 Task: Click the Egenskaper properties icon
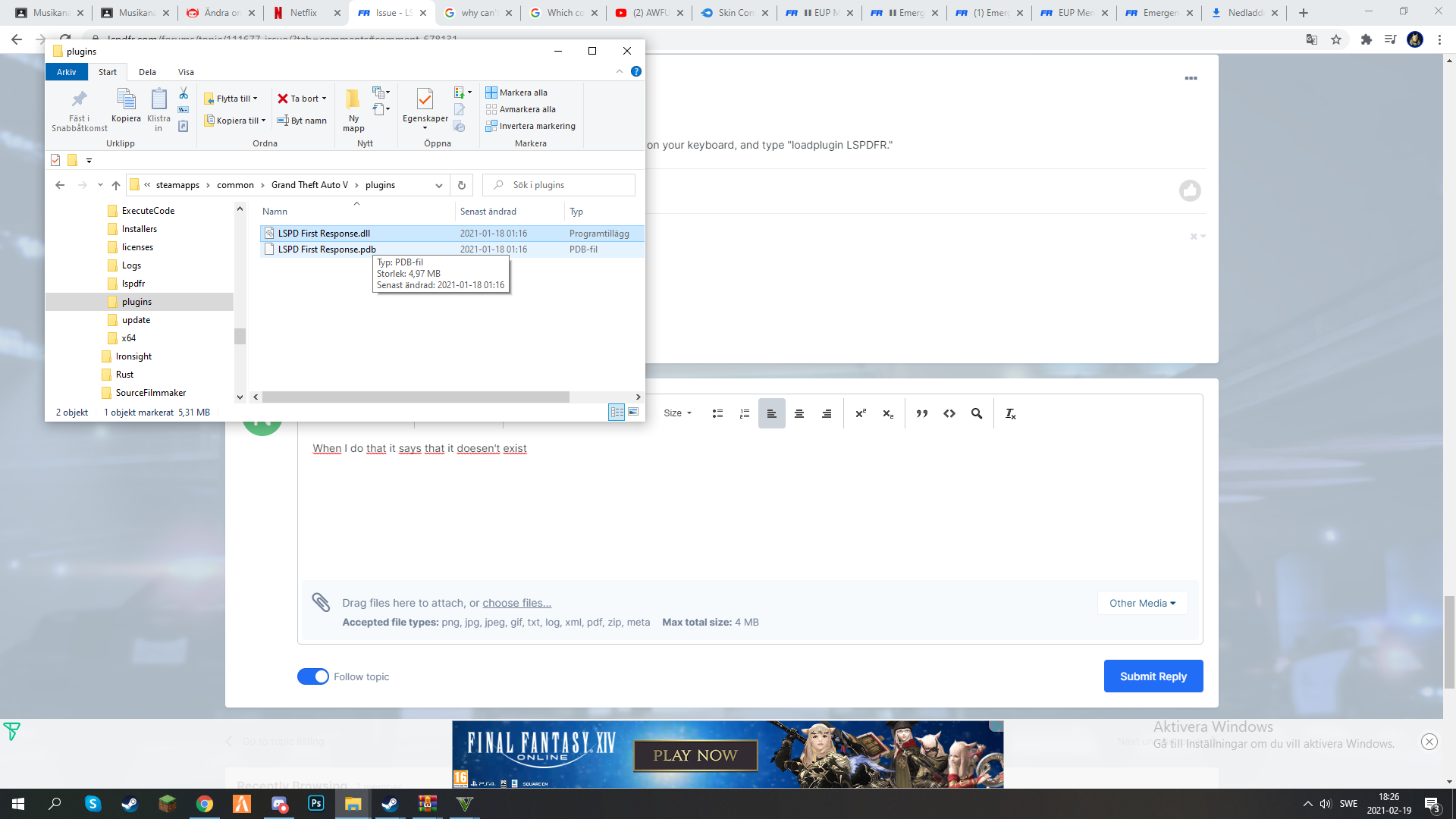click(425, 99)
